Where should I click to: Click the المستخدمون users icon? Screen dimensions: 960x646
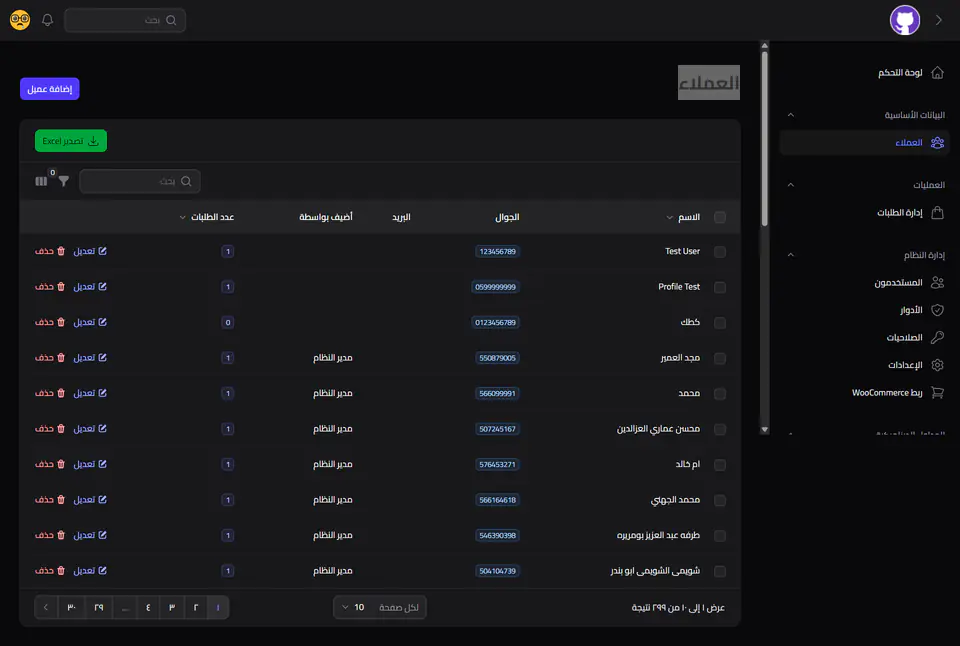click(937, 282)
